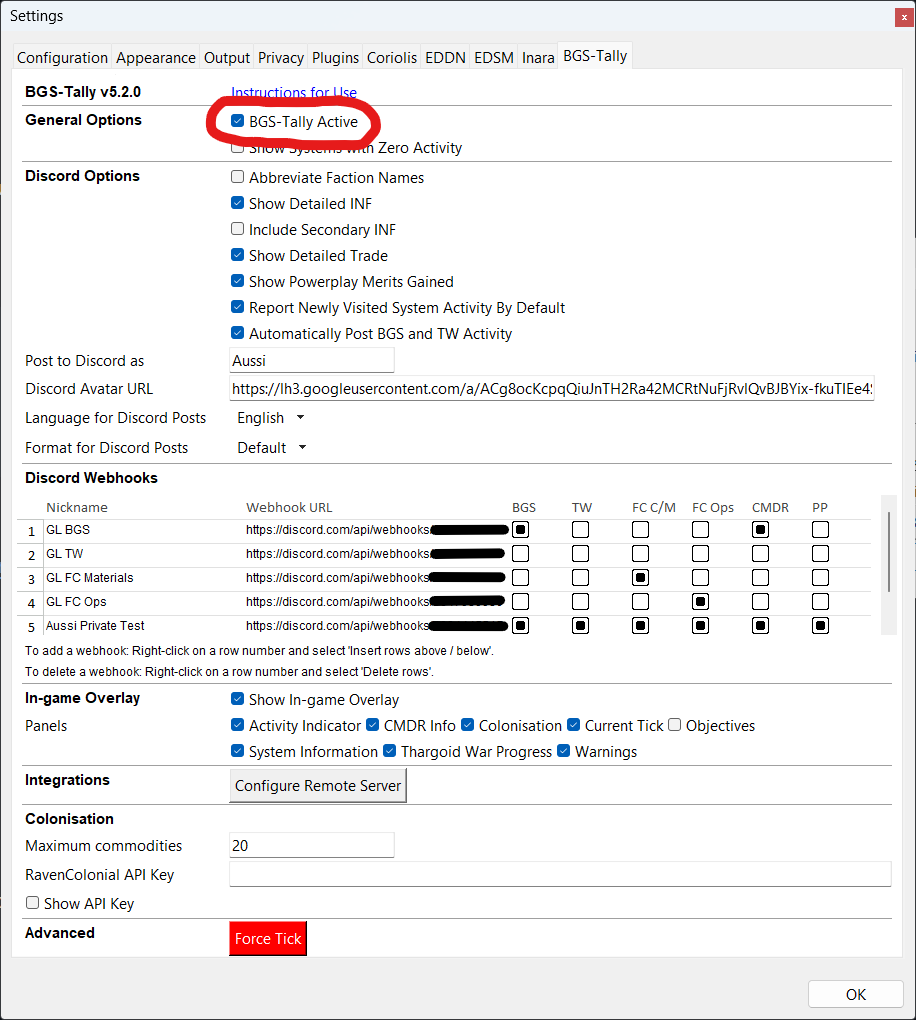
Task: Click the webhooks table vertical scrollbar
Action: (889, 564)
